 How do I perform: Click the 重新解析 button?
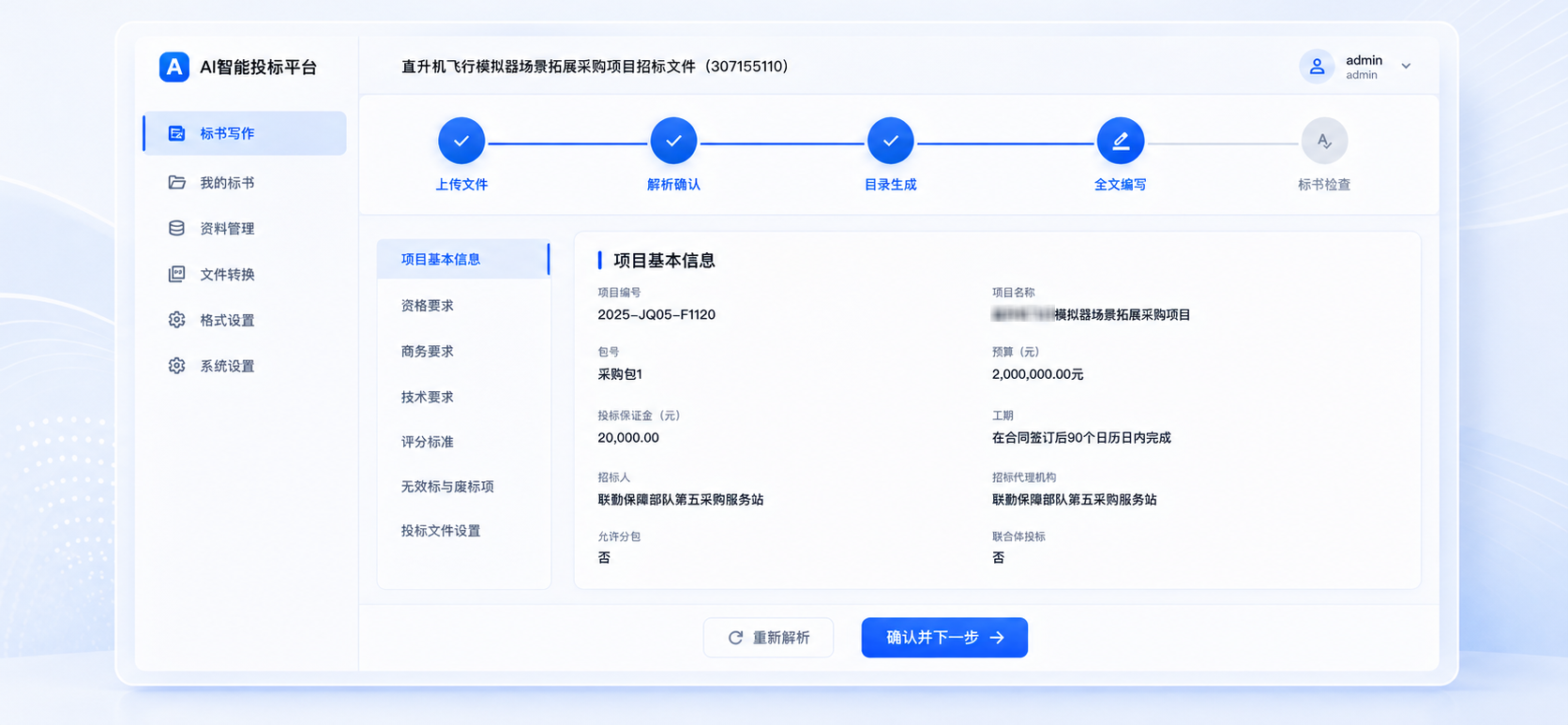coord(768,638)
